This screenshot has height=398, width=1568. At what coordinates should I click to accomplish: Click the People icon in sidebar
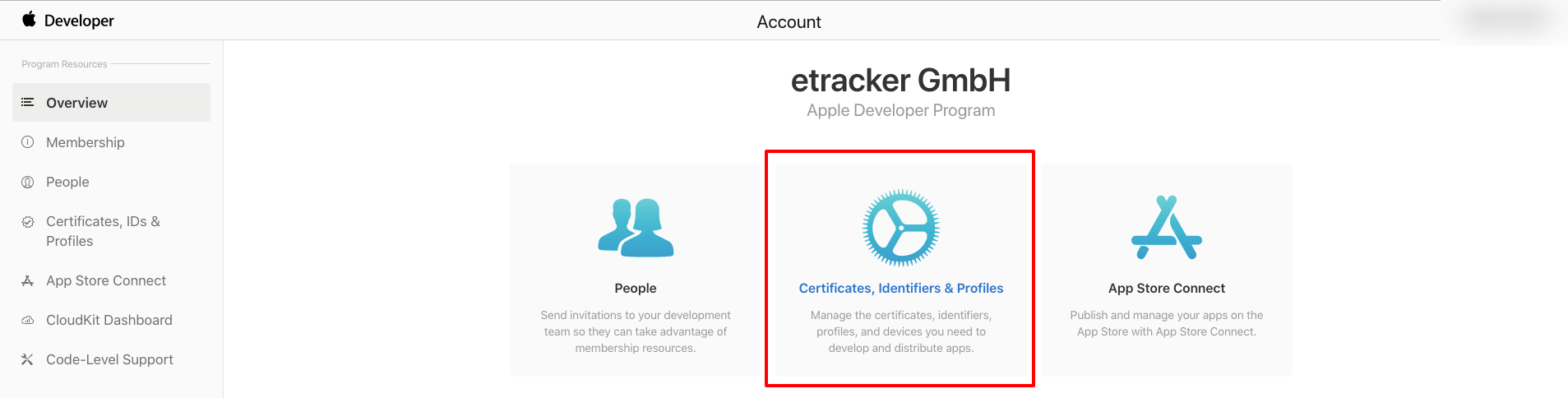[27, 182]
